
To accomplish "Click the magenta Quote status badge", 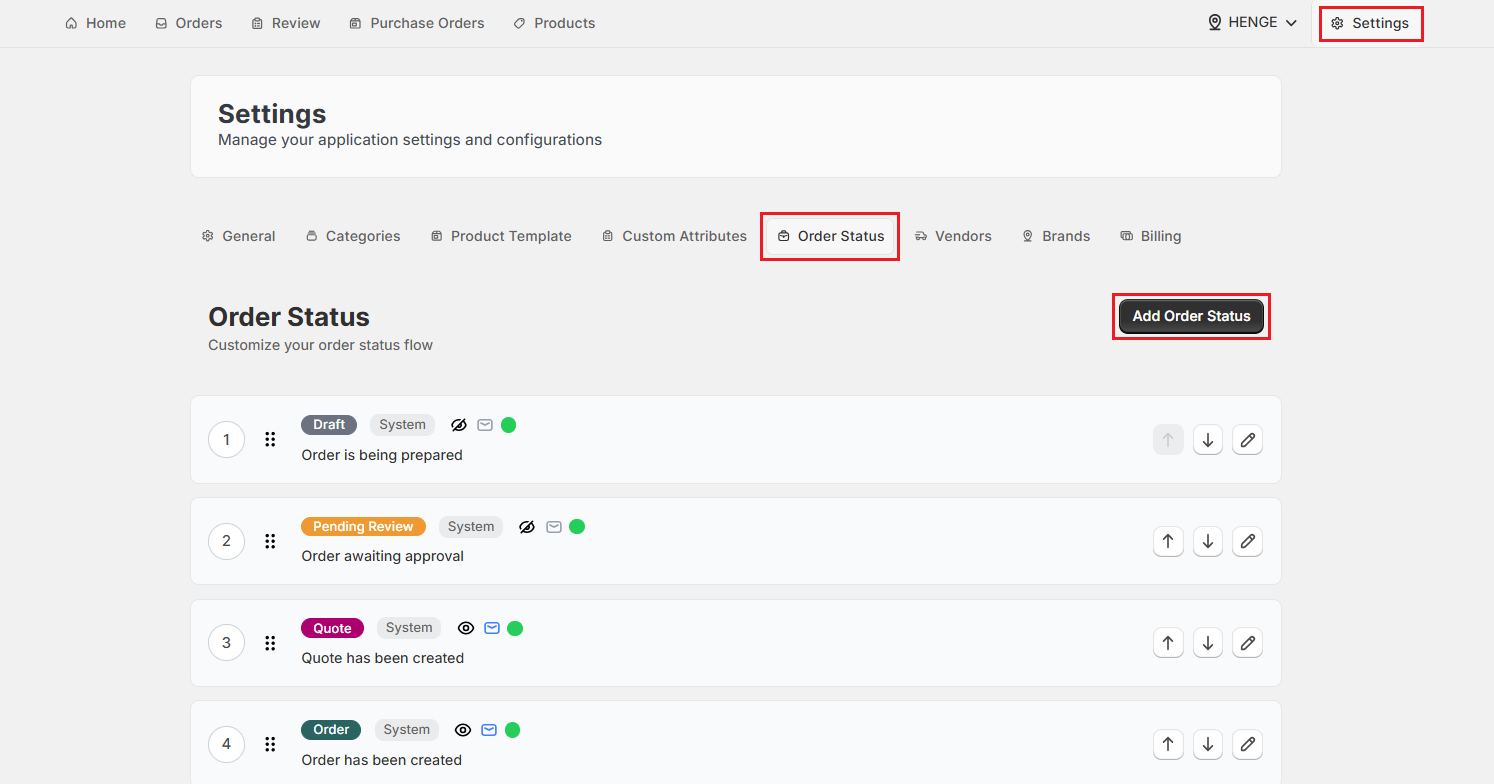I will [332, 628].
